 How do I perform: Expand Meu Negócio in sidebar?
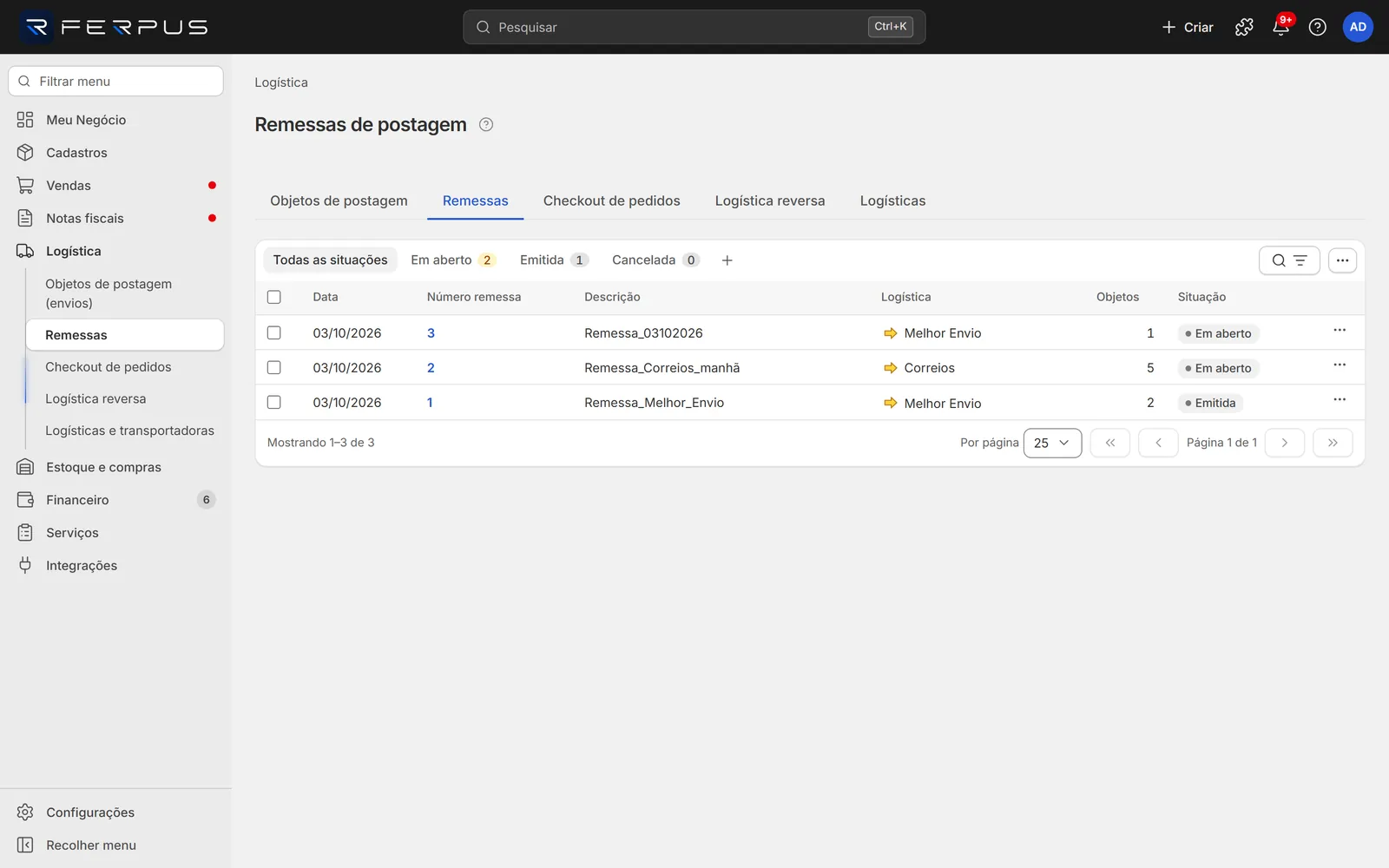pos(116,120)
